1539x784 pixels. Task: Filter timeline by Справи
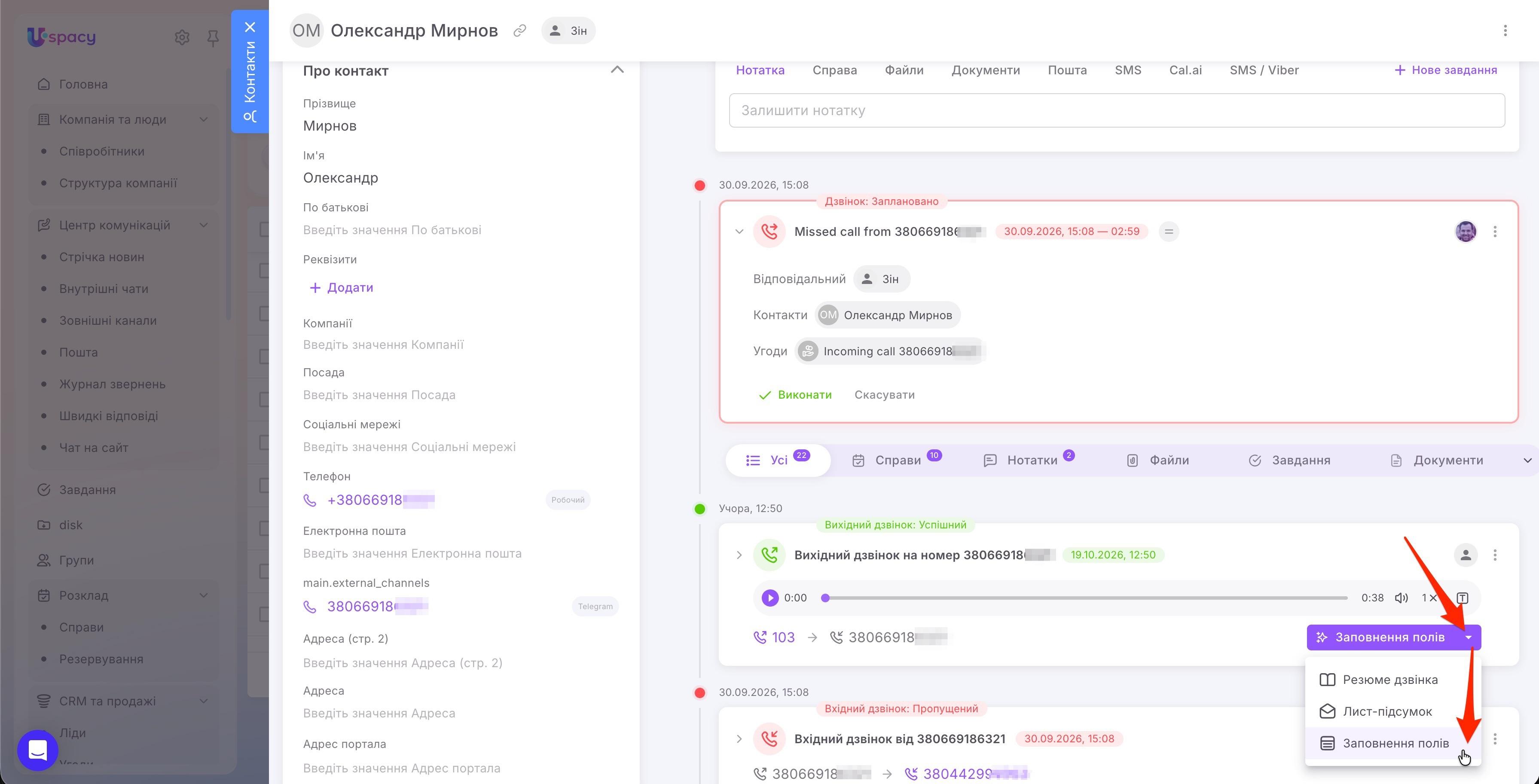point(896,460)
